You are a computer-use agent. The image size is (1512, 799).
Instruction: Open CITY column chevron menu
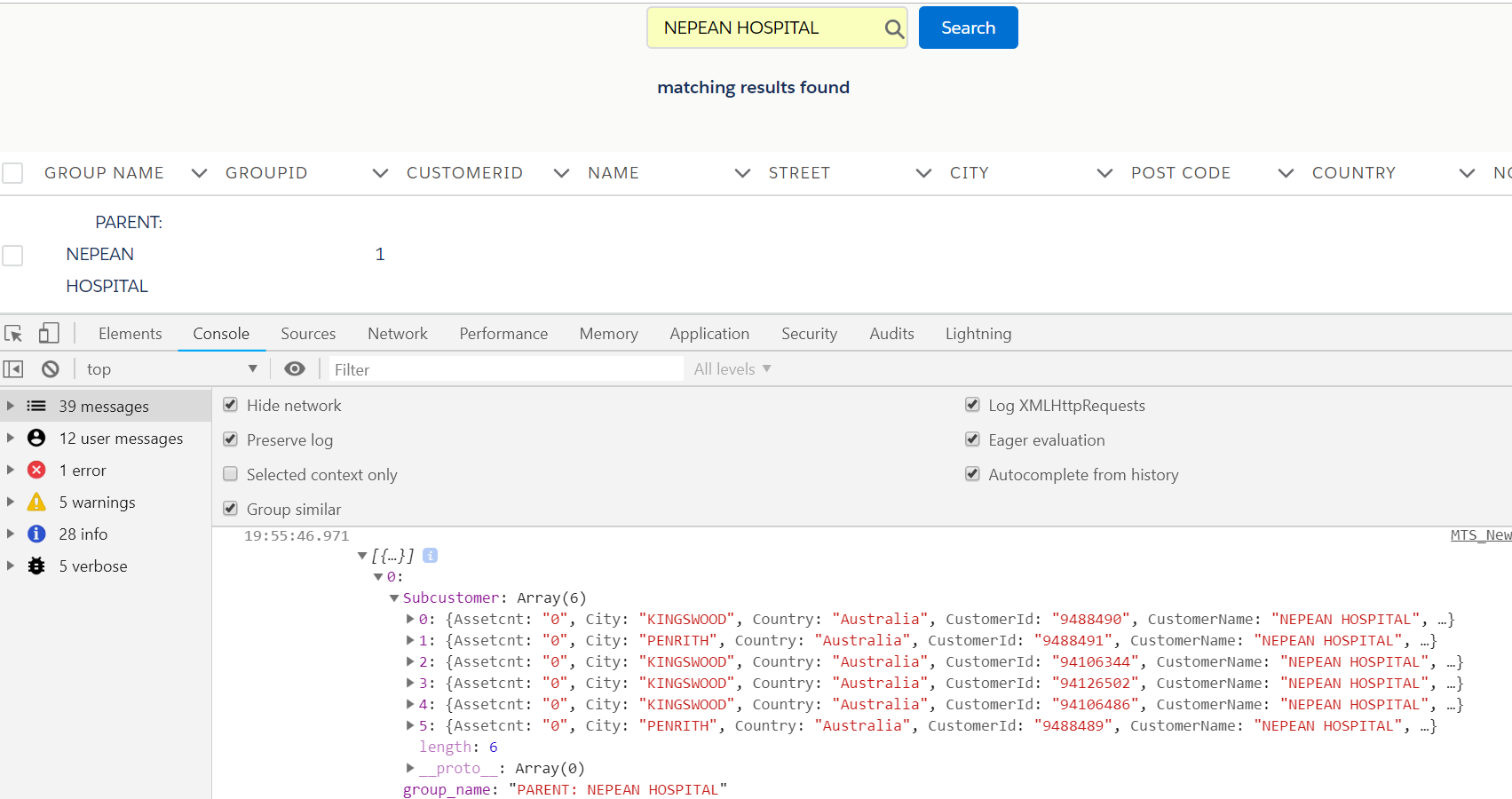[x=1105, y=173]
